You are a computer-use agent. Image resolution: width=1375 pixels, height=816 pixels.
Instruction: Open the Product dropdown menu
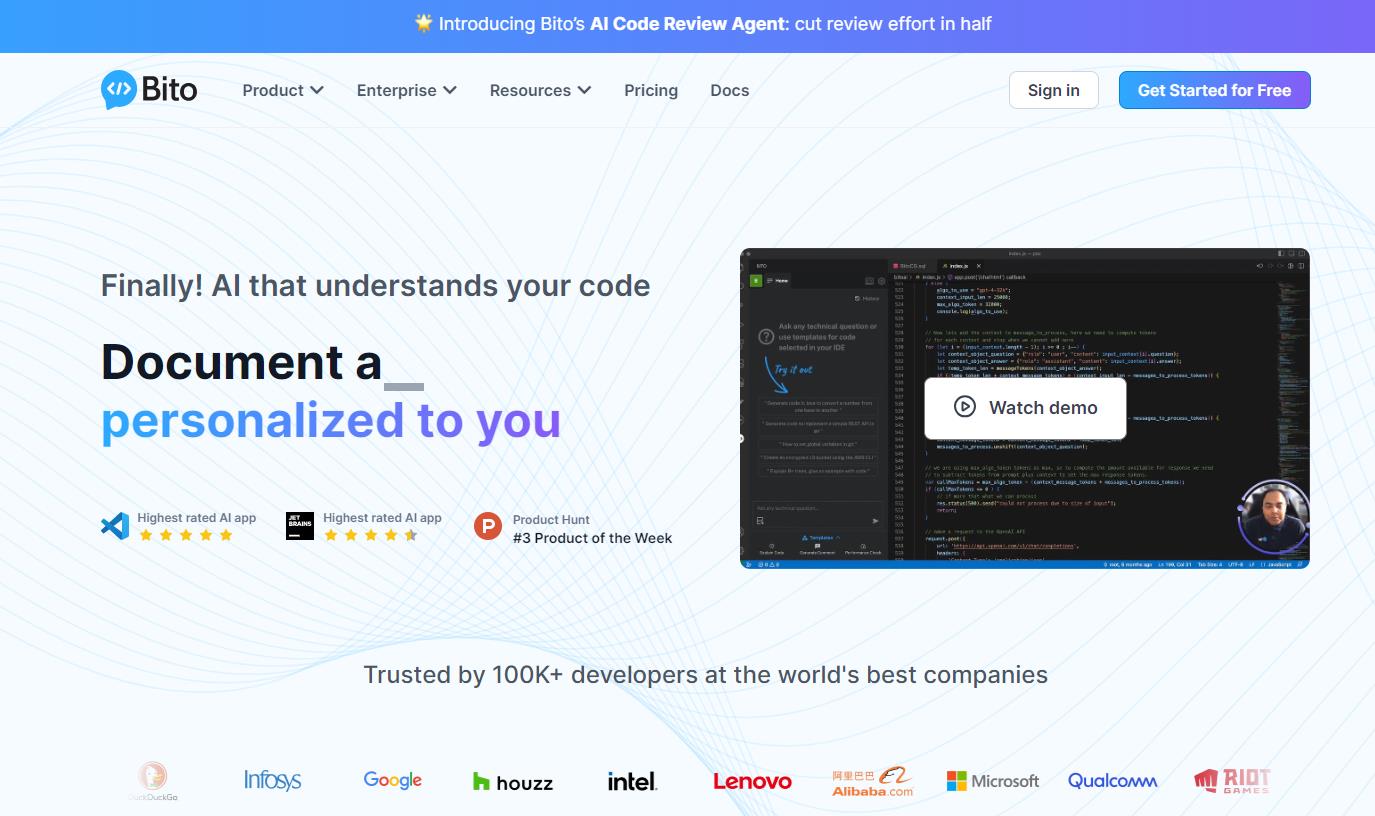(x=283, y=90)
